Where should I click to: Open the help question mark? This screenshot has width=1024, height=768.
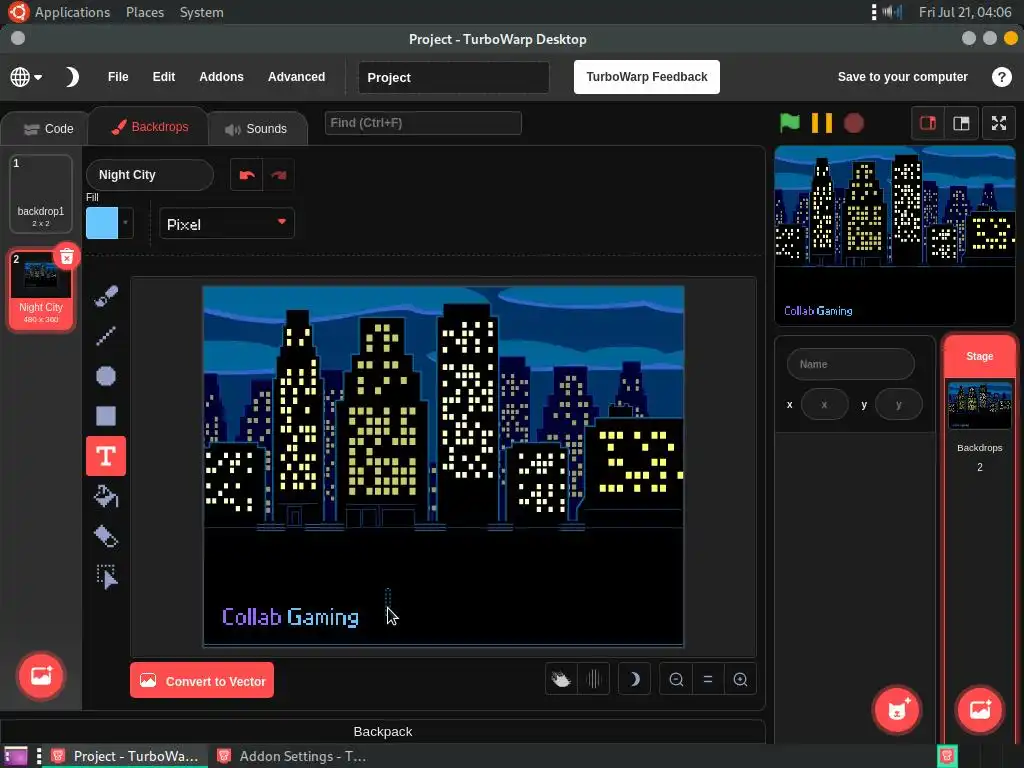(1001, 77)
